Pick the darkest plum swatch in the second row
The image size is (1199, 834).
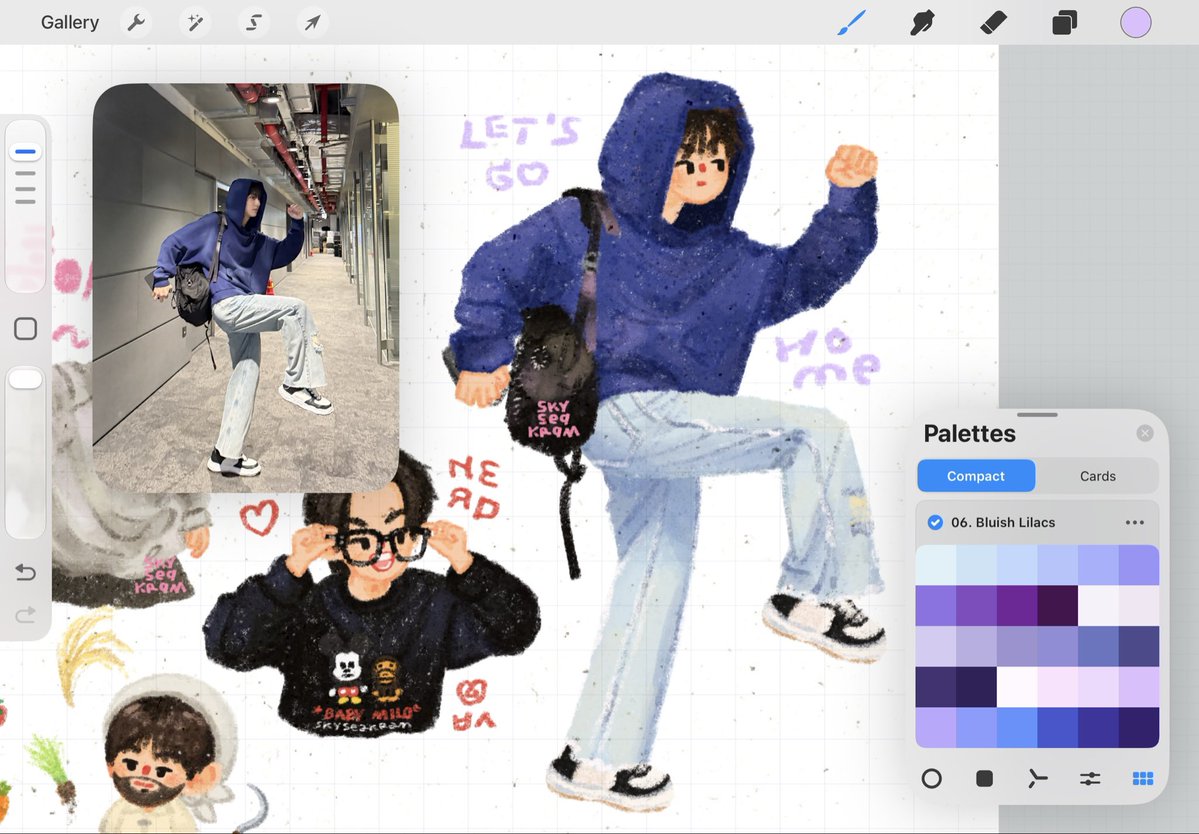[1058, 605]
